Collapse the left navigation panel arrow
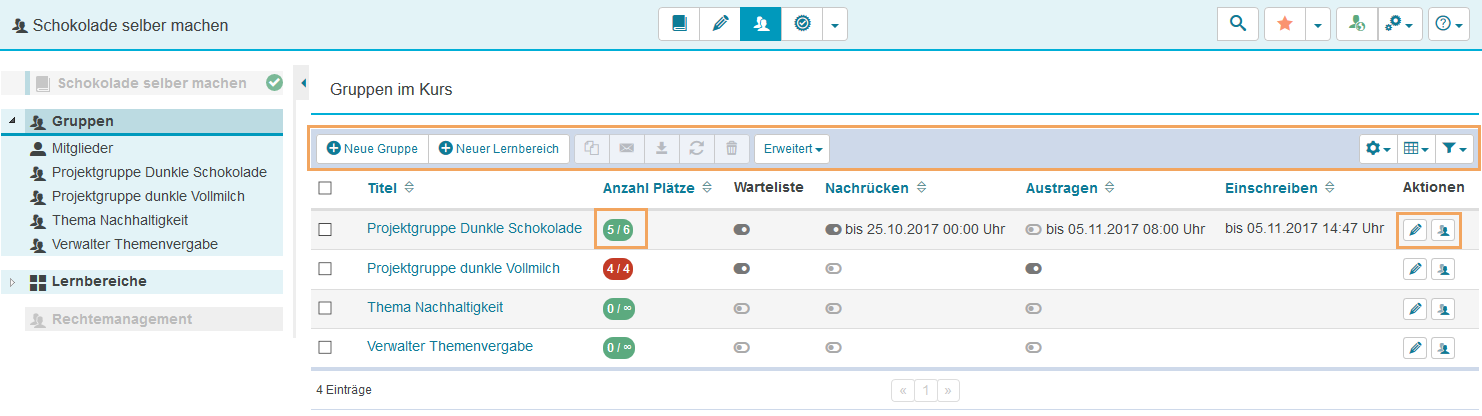 coord(304,82)
